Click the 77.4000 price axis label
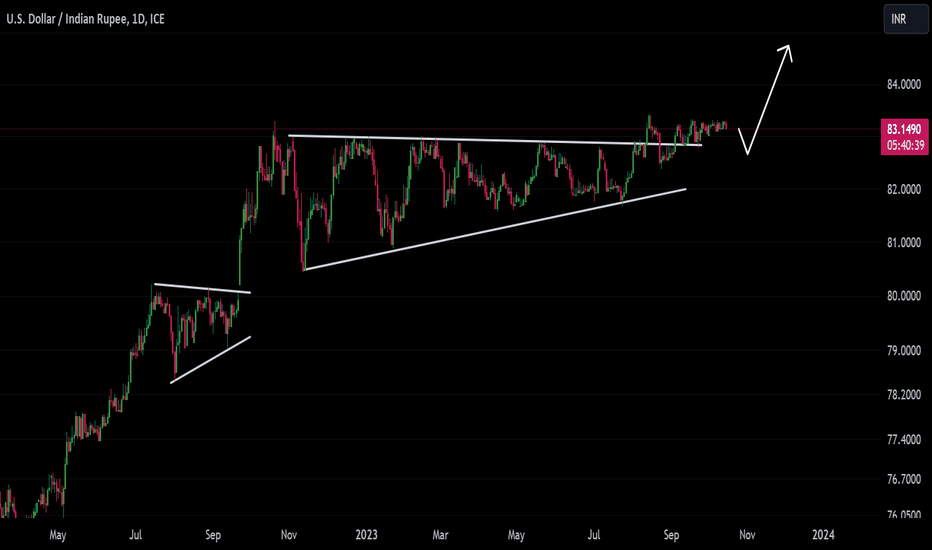Screen dimensions: 932x550 tap(903, 440)
